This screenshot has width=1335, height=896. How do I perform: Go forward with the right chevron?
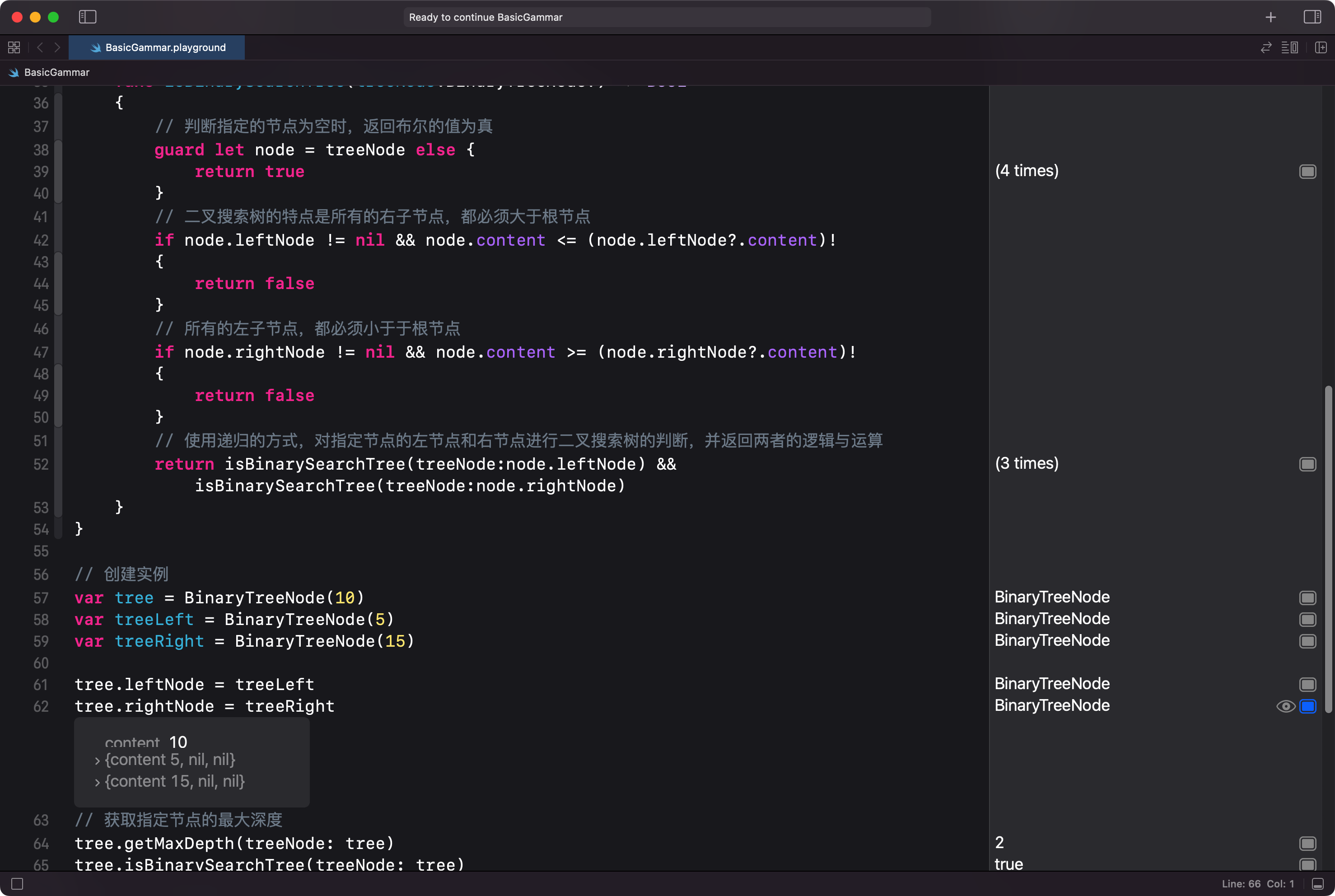[57, 47]
